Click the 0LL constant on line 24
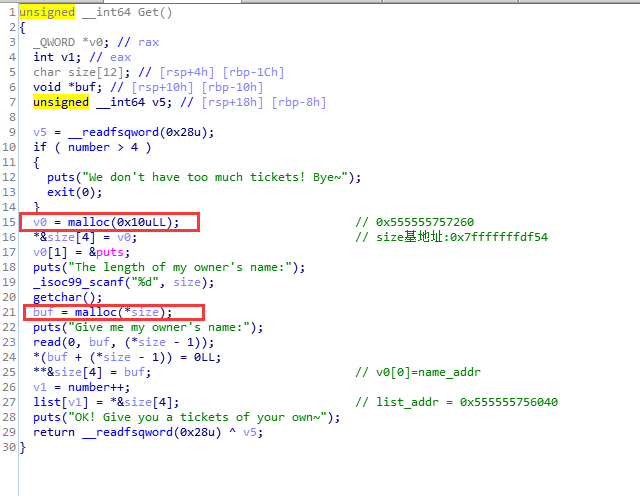The height and width of the screenshot is (496, 640). (204, 357)
